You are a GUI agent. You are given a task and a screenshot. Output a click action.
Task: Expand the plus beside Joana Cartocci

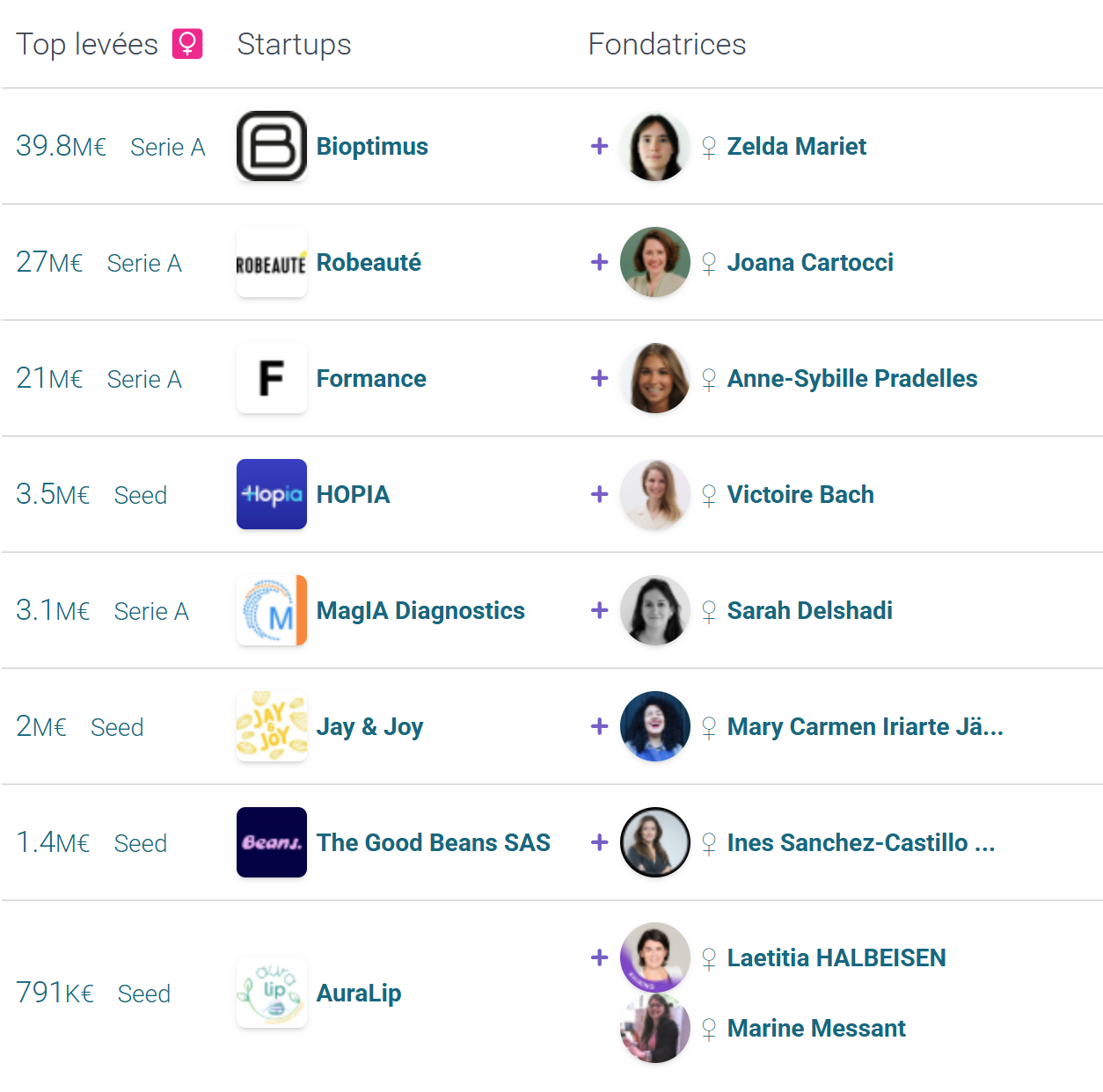click(600, 262)
